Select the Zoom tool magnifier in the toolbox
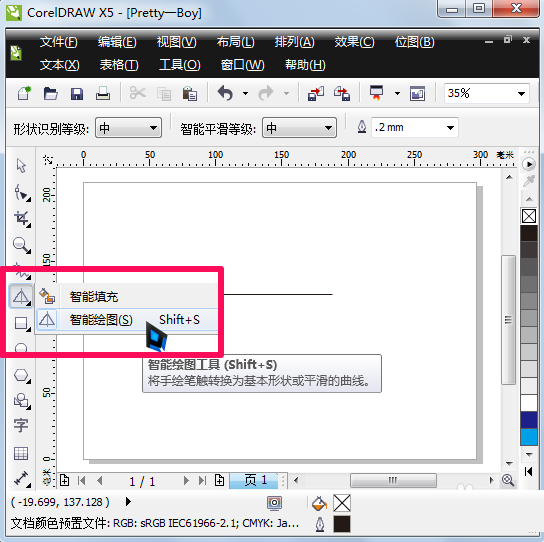This screenshot has height=542, width=544. click(x=22, y=245)
